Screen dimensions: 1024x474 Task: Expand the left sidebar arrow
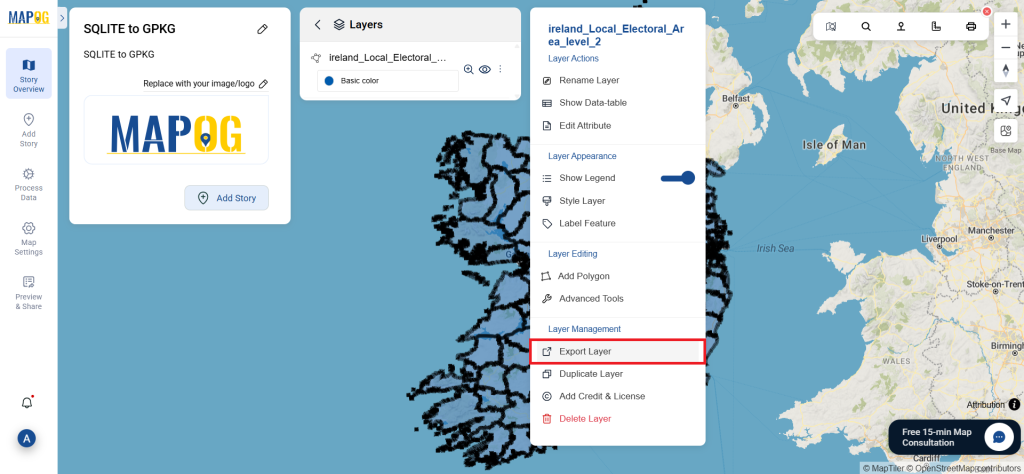pos(62,18)
